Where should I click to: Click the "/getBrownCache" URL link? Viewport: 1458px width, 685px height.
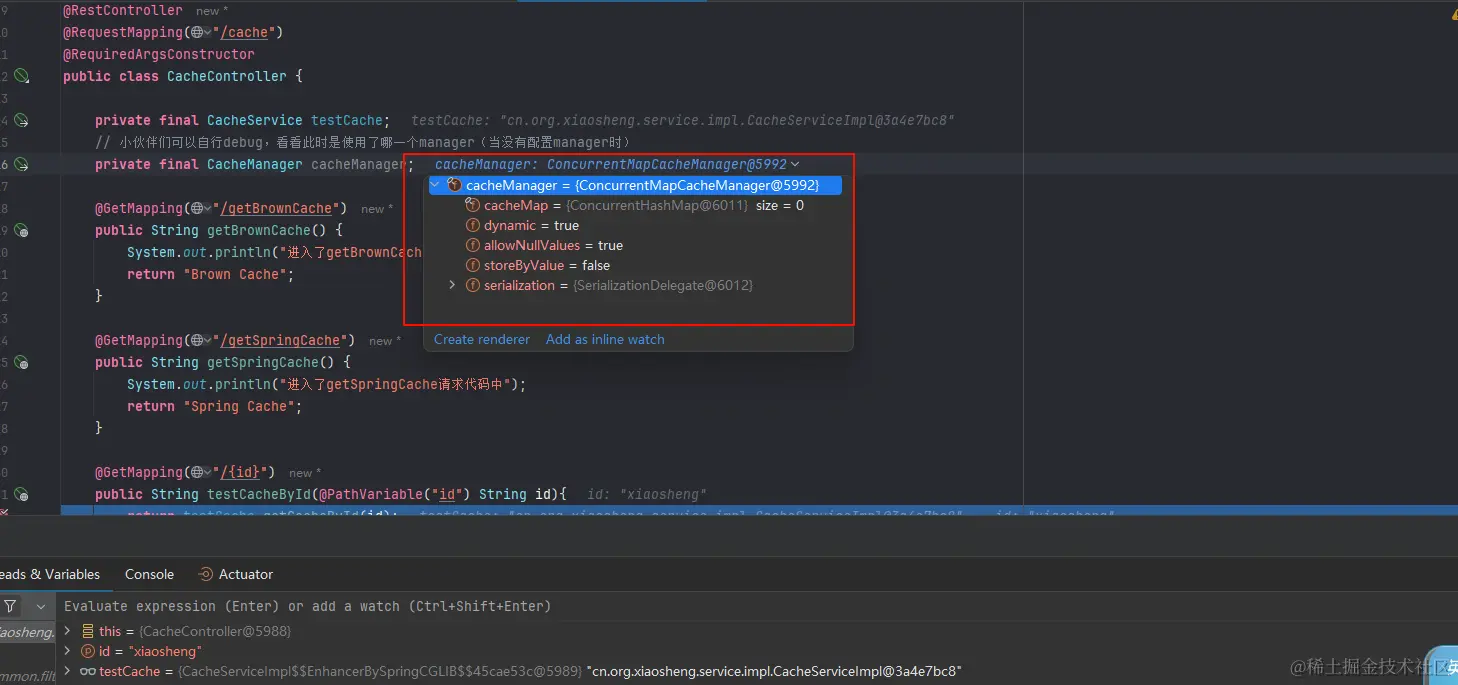click(x=277, y=208)
